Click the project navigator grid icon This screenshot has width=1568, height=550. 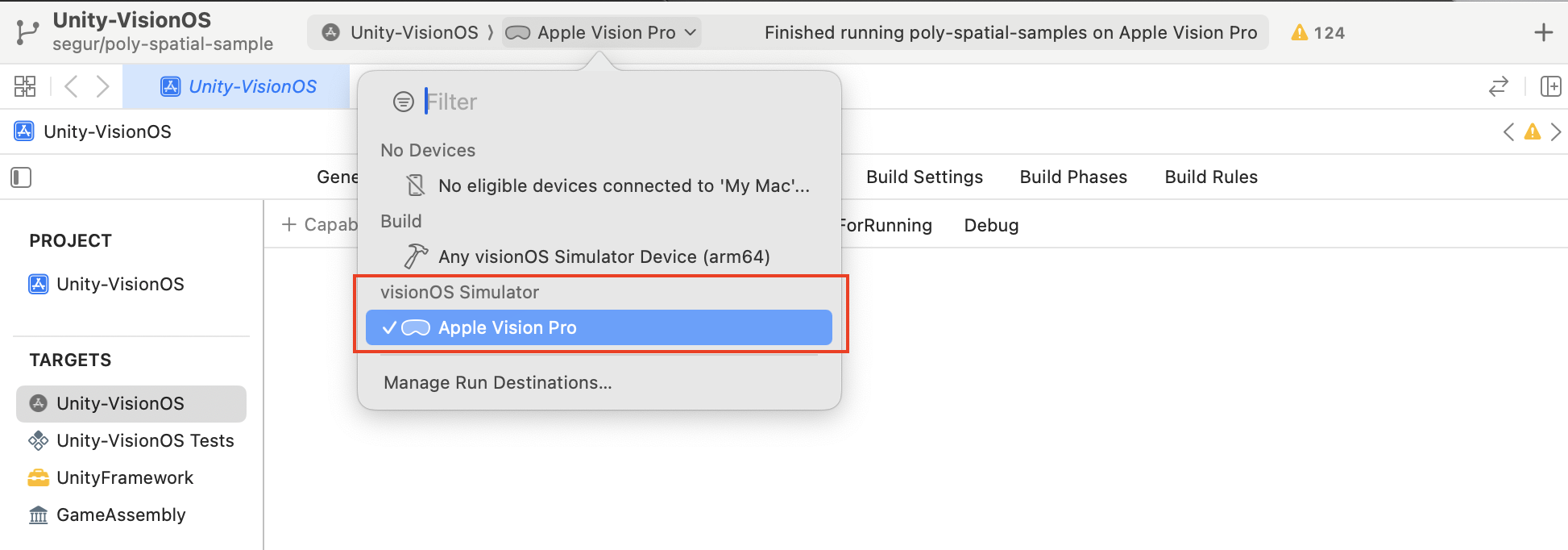click(x=24, y=85)
